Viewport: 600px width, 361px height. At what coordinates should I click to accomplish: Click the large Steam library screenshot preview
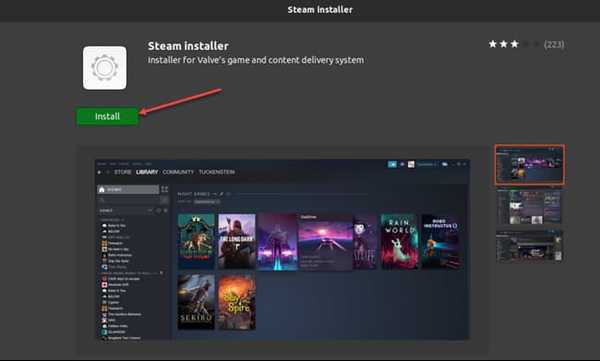click(282, 249)
